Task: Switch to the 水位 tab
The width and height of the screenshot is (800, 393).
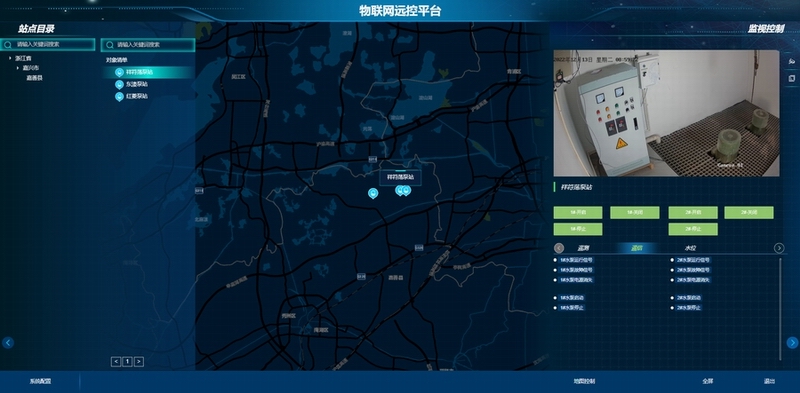Action: coord(690,248)
